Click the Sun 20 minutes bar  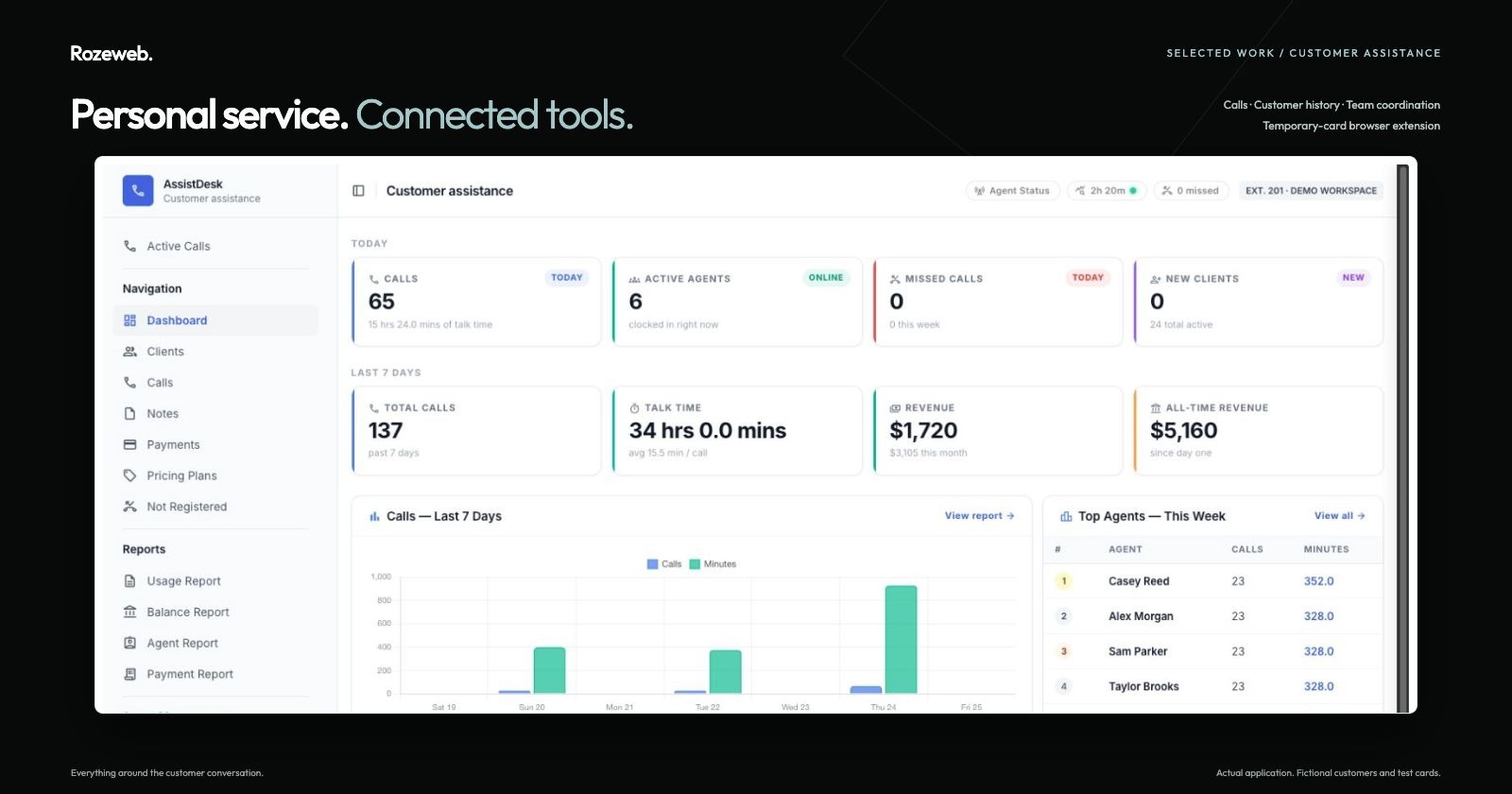(549, 670)
